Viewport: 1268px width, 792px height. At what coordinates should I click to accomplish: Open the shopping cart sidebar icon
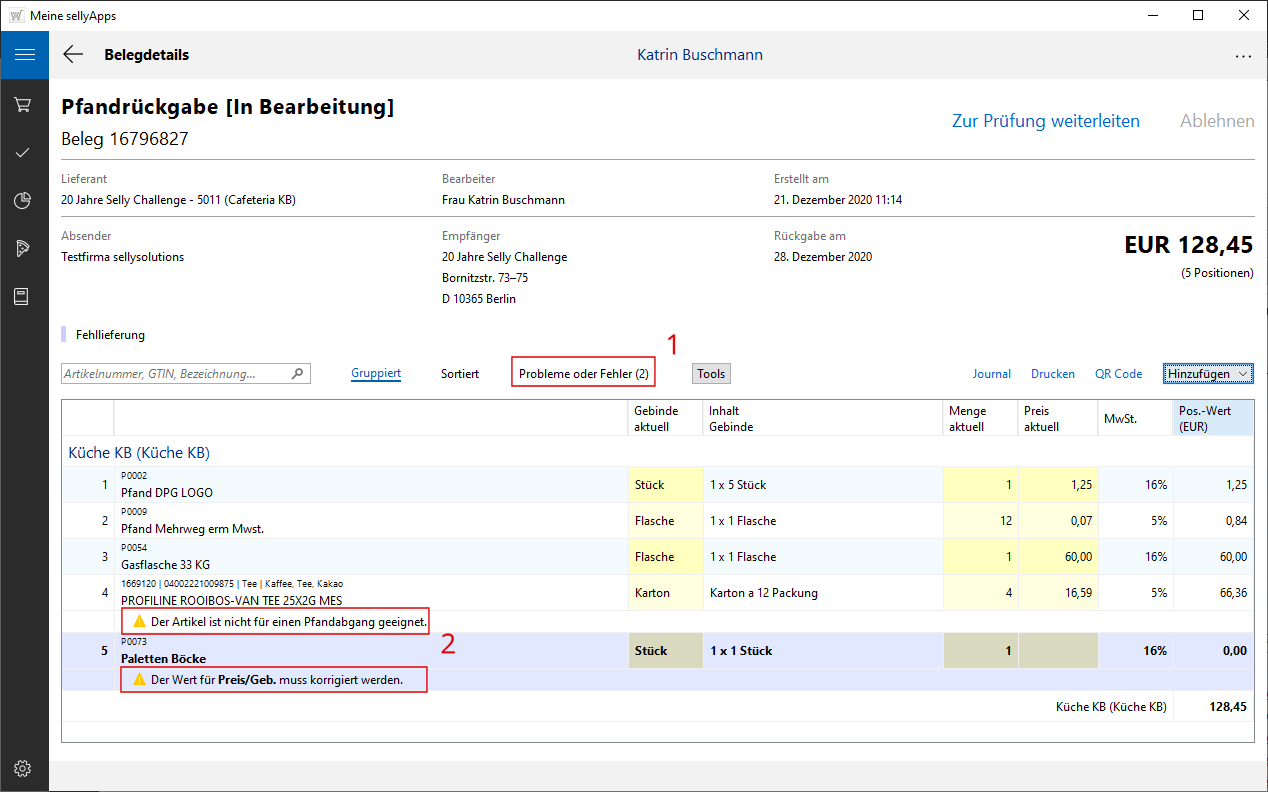(x=24, y=104)
